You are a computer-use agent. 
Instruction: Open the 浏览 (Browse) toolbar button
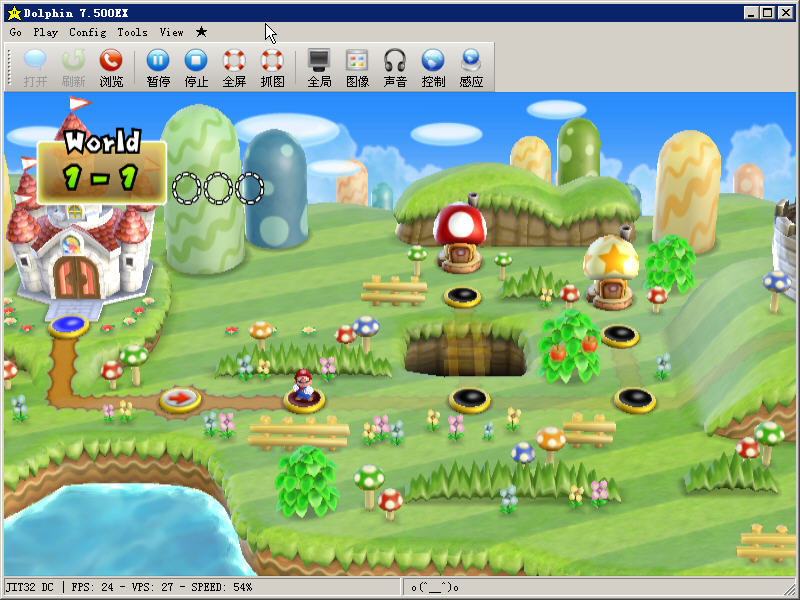(111, 67)
